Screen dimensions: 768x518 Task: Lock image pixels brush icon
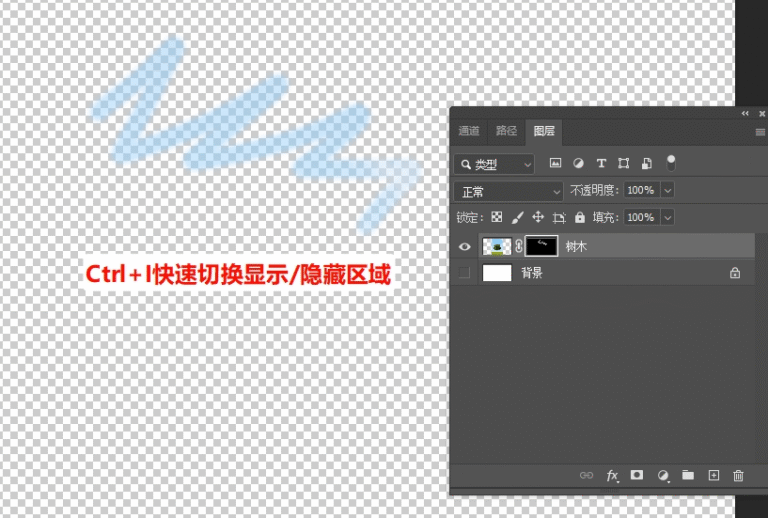518,217
